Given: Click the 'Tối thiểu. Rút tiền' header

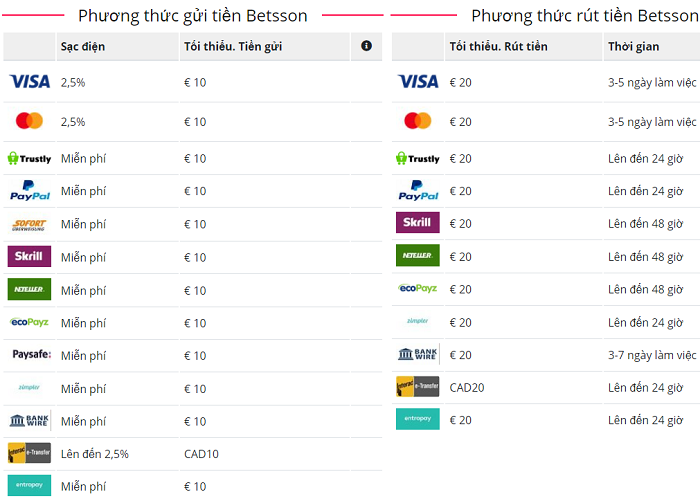Looking at the screenshot, I should coord(498,47).
